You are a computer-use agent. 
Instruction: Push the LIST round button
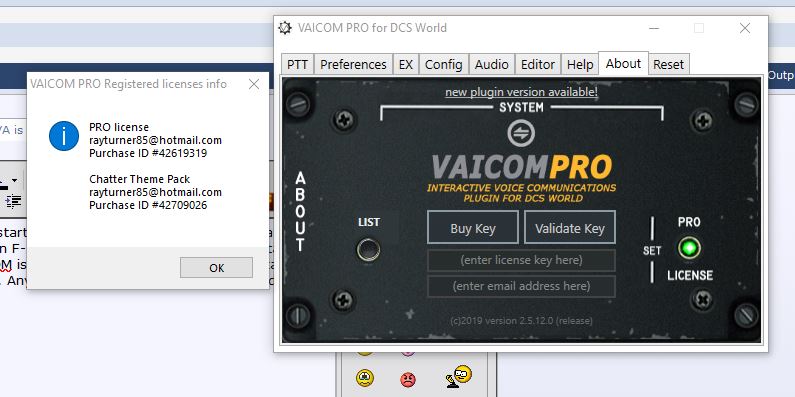(x=368, y=249)
